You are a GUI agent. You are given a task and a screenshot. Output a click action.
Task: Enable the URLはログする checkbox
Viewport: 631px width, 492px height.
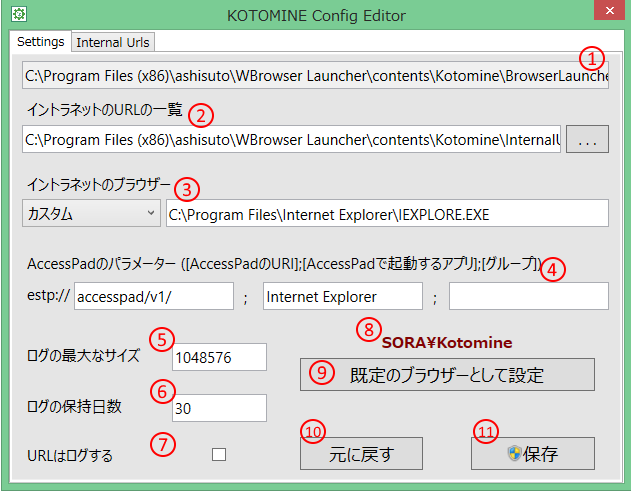(x=219, y=455)
